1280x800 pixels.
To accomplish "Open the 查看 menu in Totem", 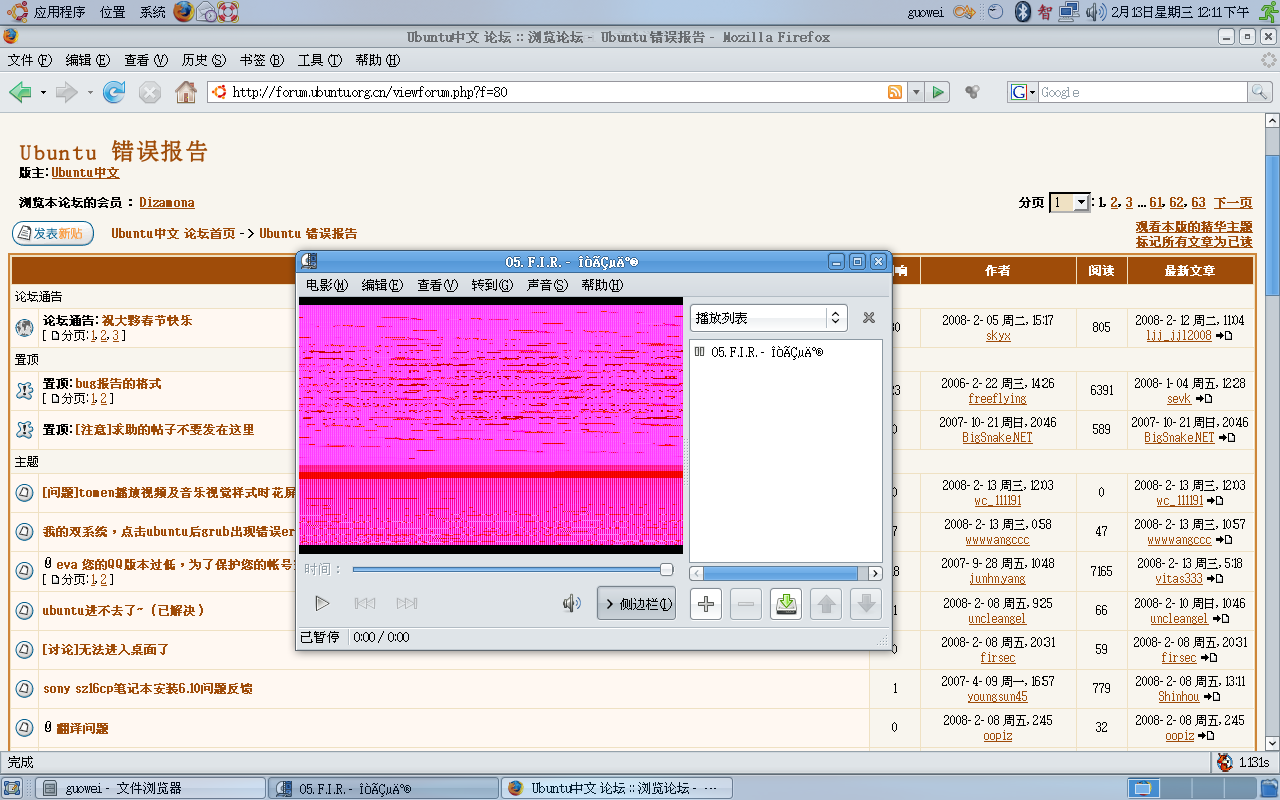I will (437, 285).
